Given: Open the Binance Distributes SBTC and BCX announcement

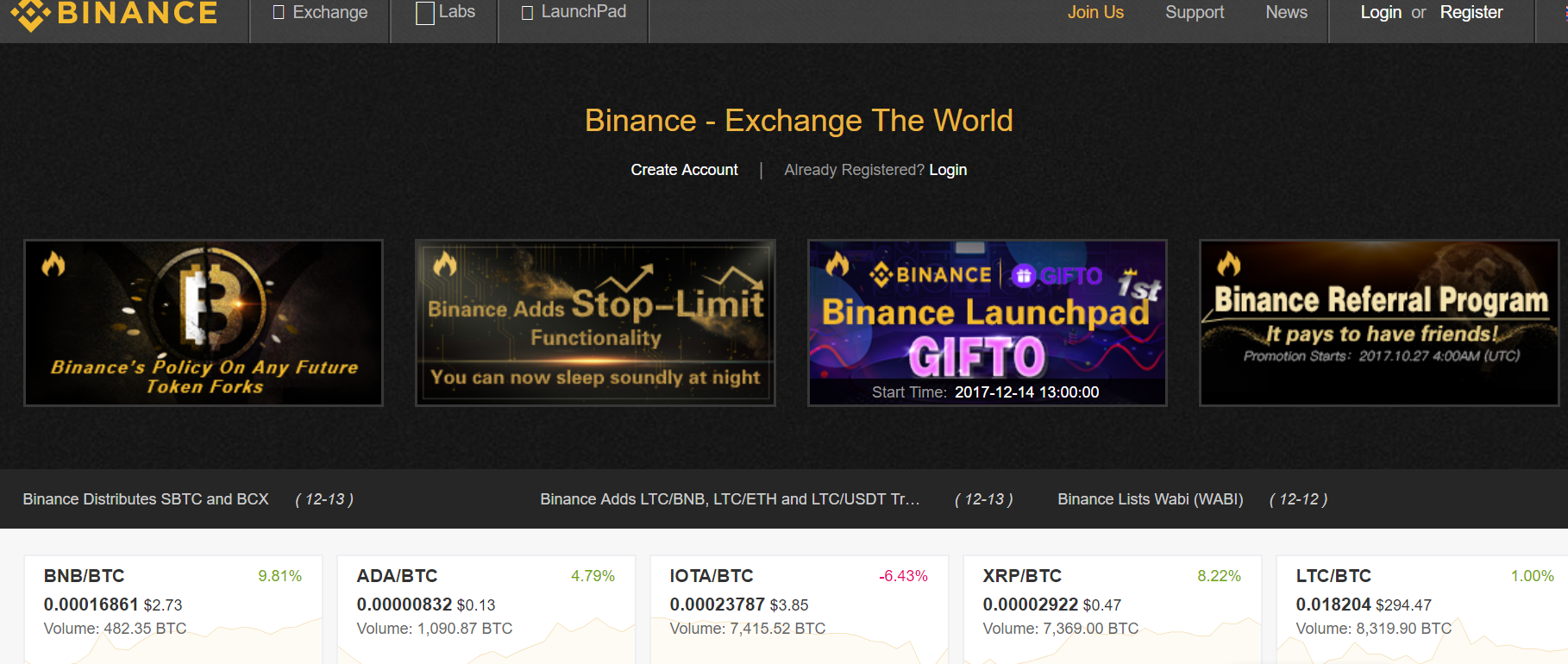Looking at the screenshot, I should click(x=146, y=499).
